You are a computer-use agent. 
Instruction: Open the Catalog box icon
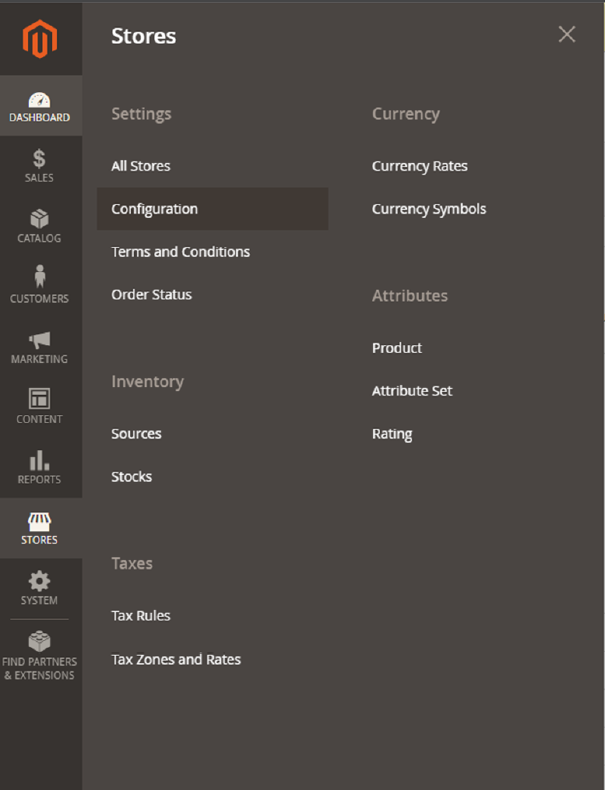pyautogui.click(x=40, y=219)
